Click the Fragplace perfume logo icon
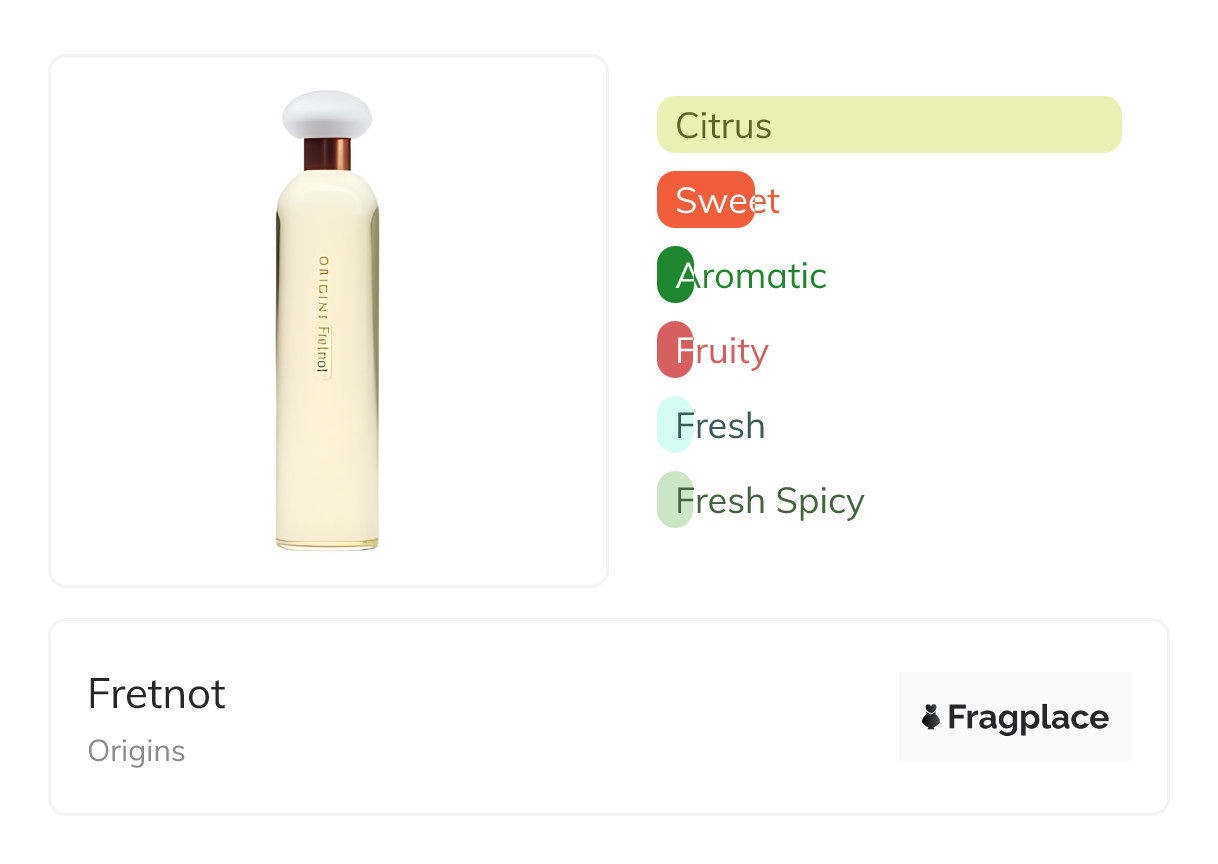Viewport: 1218px width, 864px height. (931, 717)
